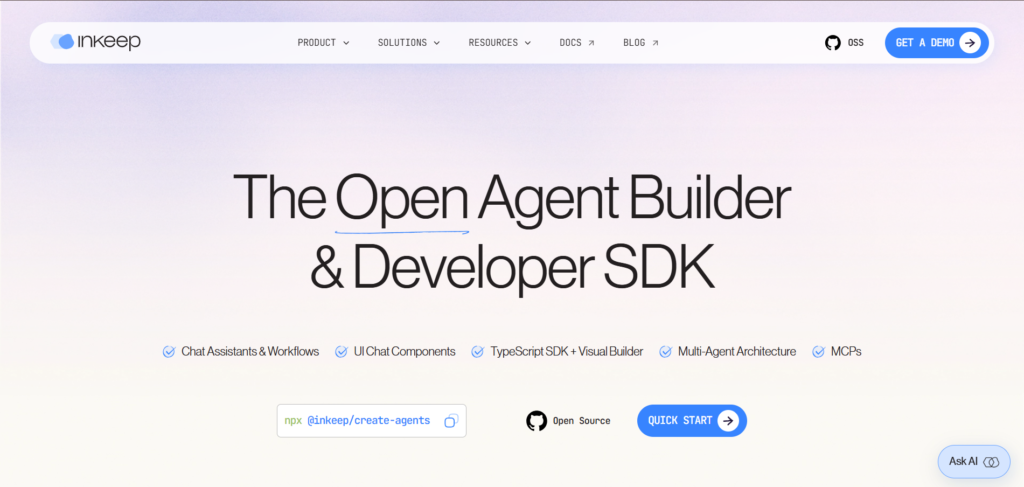Click the checkmark beside Multi-Agent Architecture
Screen dimensions: 1024x487
[x=665, y=352]
